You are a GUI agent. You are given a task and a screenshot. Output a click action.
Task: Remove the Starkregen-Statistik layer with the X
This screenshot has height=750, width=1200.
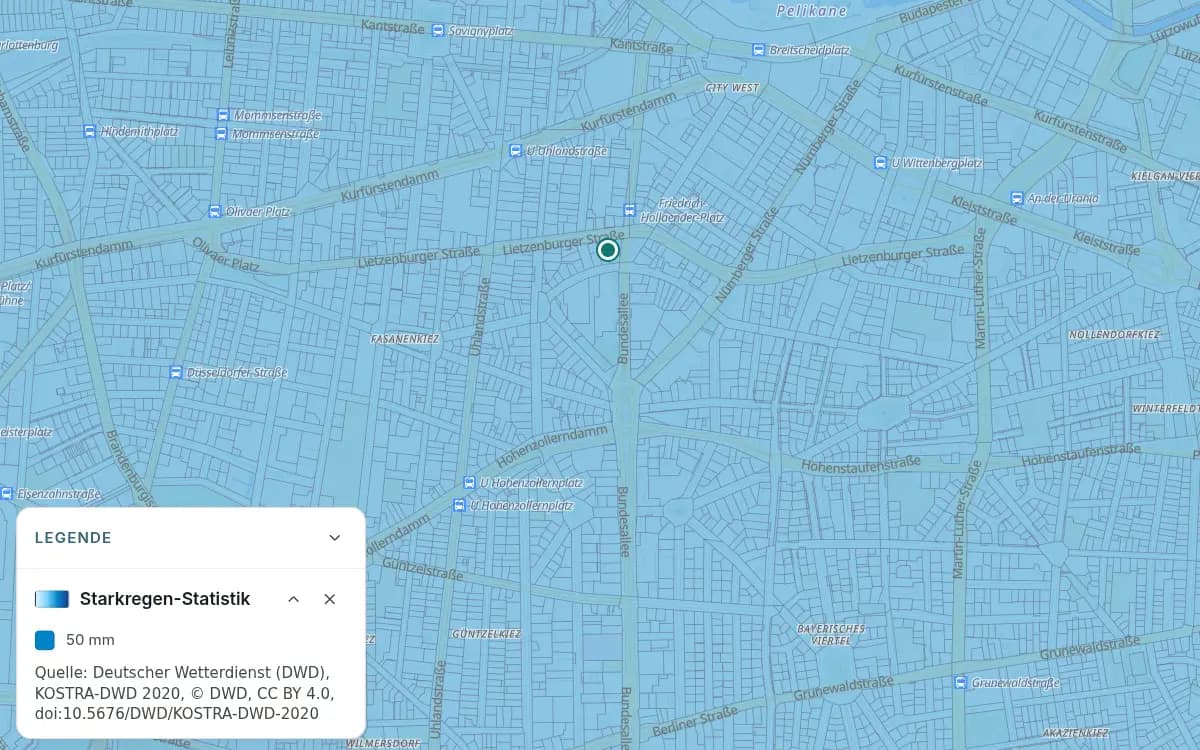pyautogui.click(x=330, y=599)
